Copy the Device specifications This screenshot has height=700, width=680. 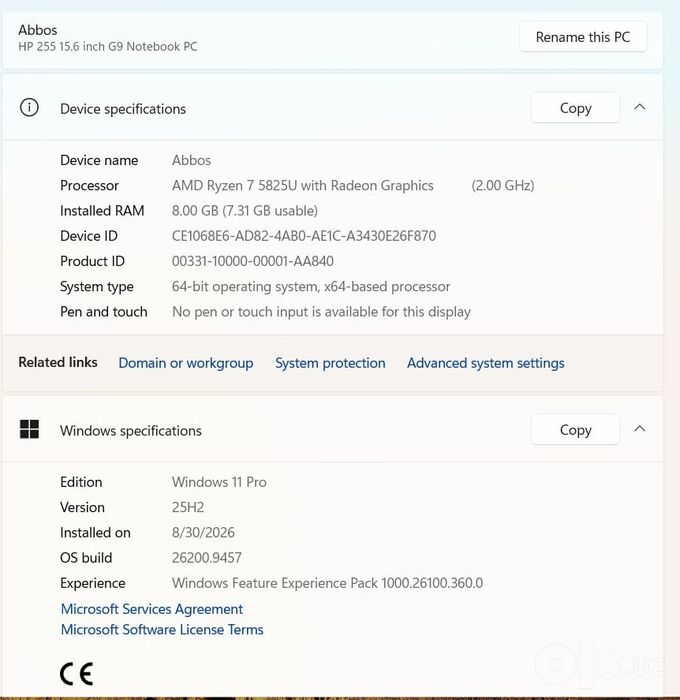tap(575, 108)
